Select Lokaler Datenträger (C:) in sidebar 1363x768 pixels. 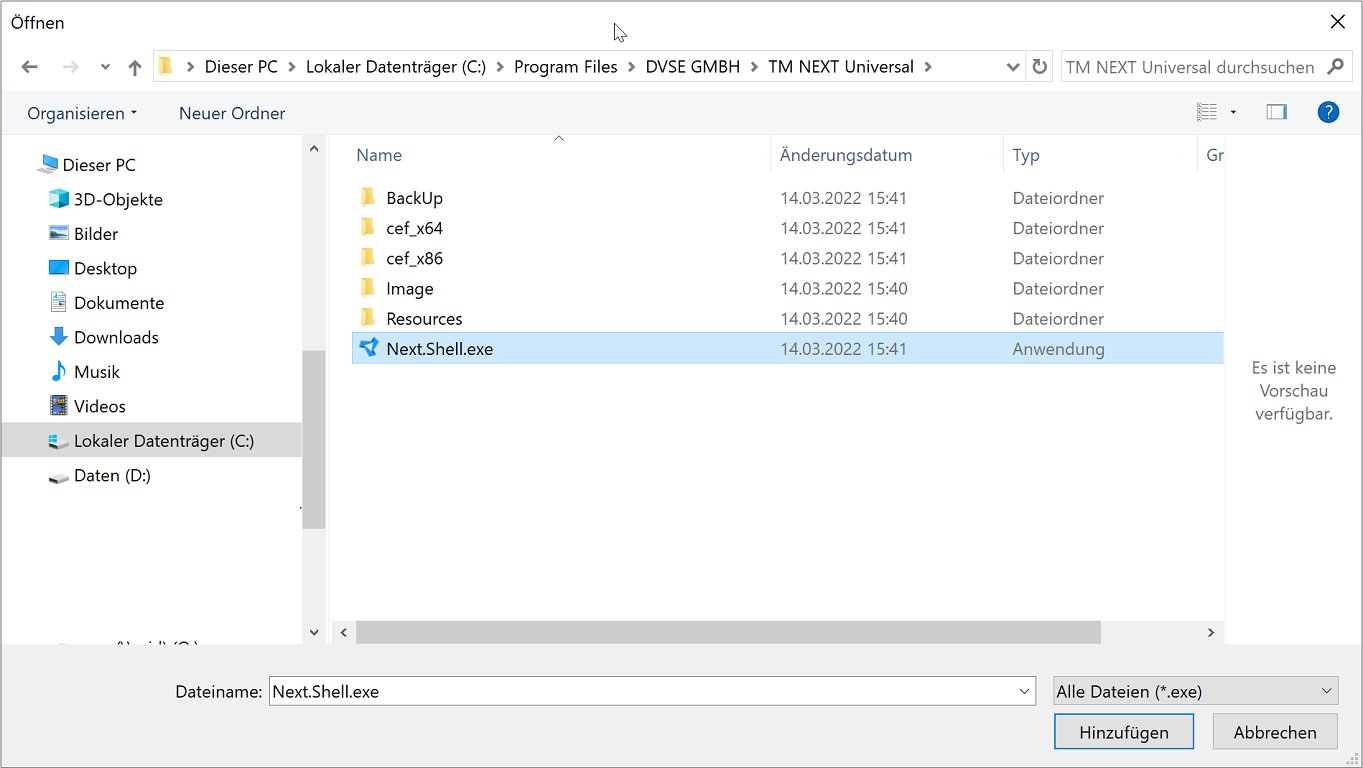tap(151, 440)
